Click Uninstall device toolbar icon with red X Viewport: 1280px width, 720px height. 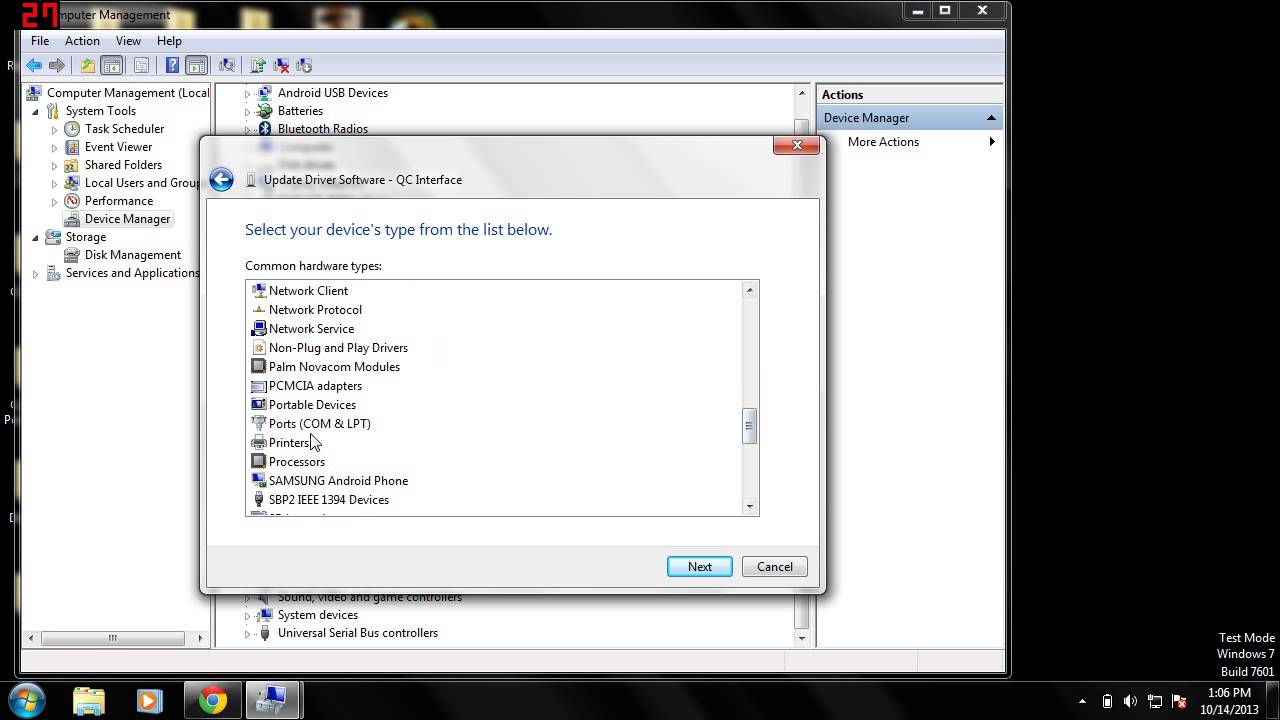point(281,65)
